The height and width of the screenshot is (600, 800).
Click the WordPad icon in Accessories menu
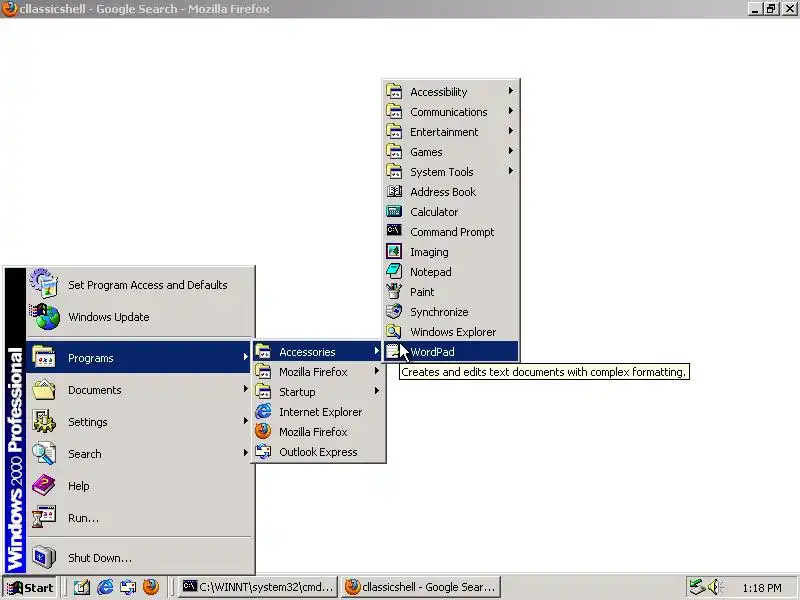pyautogui.click(x=393, y=352)
